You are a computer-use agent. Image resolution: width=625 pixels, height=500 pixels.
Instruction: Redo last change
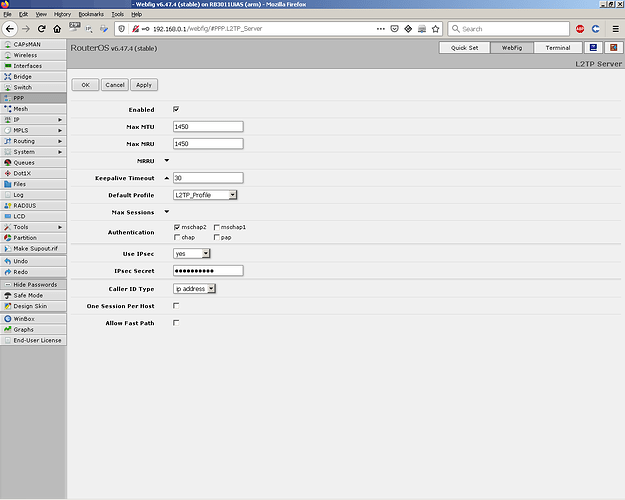(x=33, y=272)
